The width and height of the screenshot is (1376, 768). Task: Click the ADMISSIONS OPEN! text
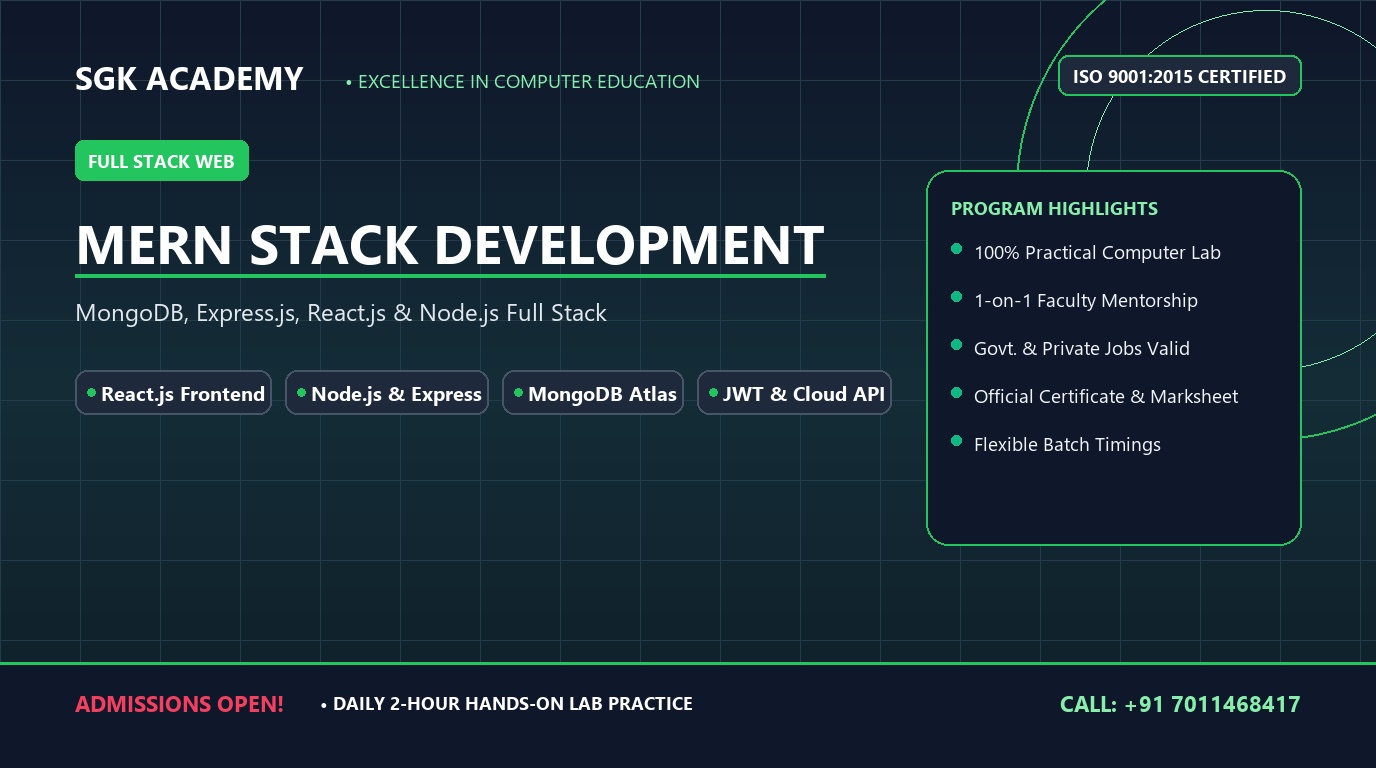click(x=179, y=704)
